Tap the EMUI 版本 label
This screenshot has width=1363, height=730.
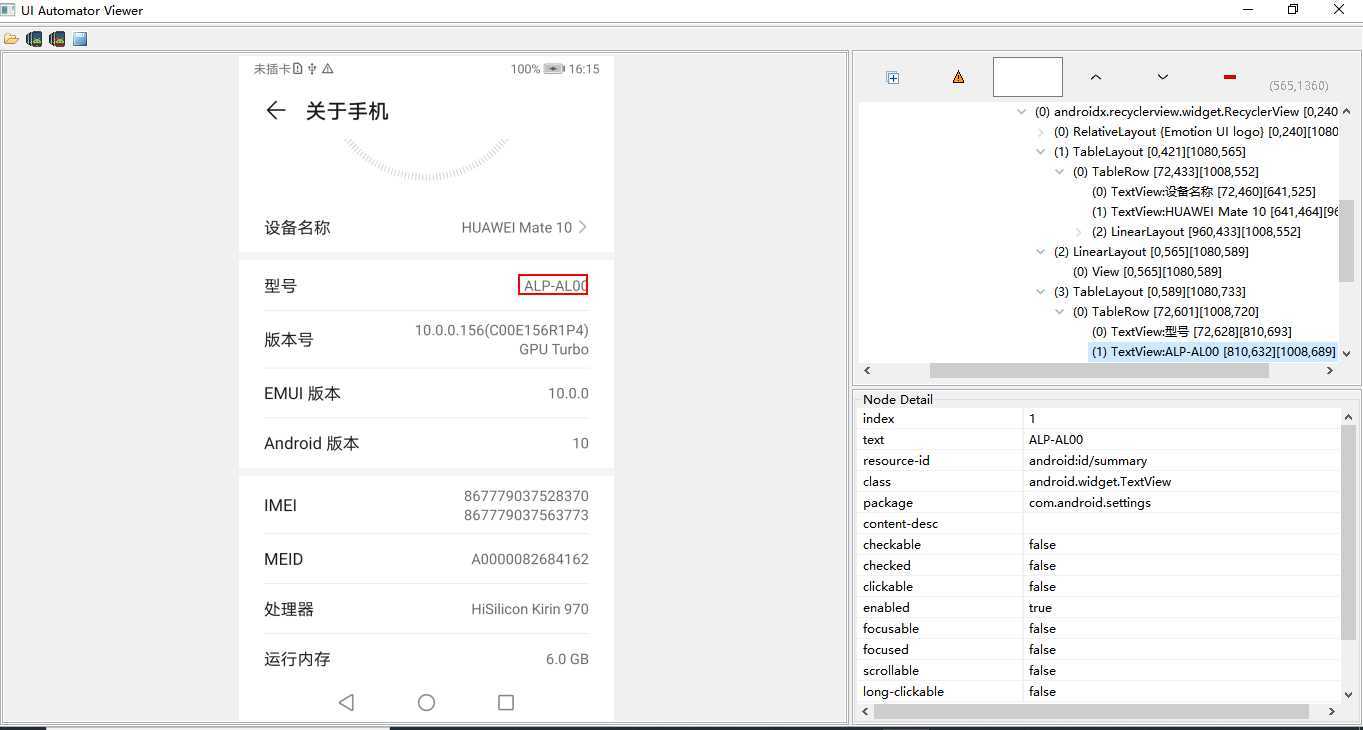(302, 394)
